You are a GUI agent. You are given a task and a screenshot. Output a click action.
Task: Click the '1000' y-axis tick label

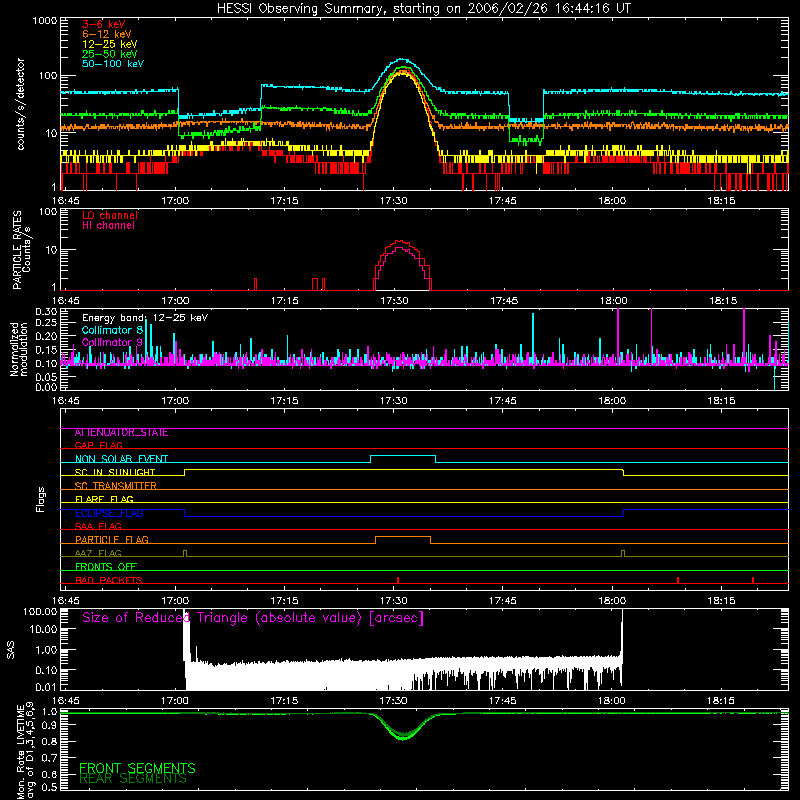[44, 21]
